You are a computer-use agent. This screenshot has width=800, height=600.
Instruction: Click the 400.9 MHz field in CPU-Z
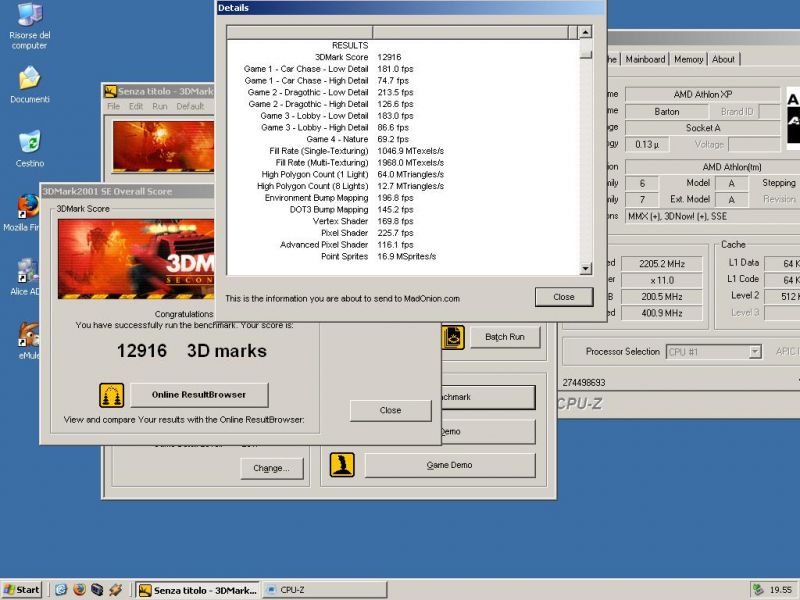point(662,313)
